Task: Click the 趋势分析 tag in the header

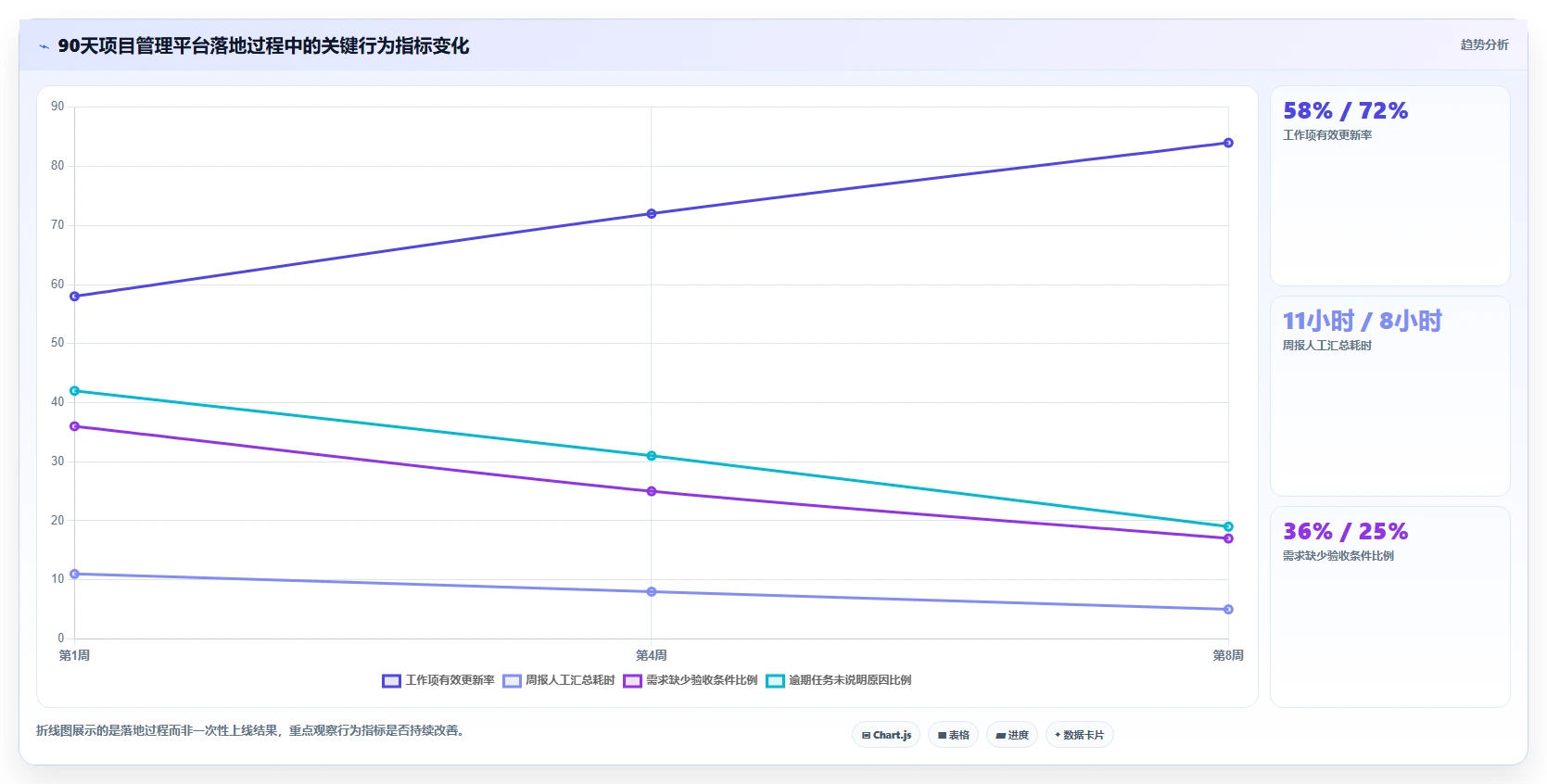Action: coord(1484,44)
